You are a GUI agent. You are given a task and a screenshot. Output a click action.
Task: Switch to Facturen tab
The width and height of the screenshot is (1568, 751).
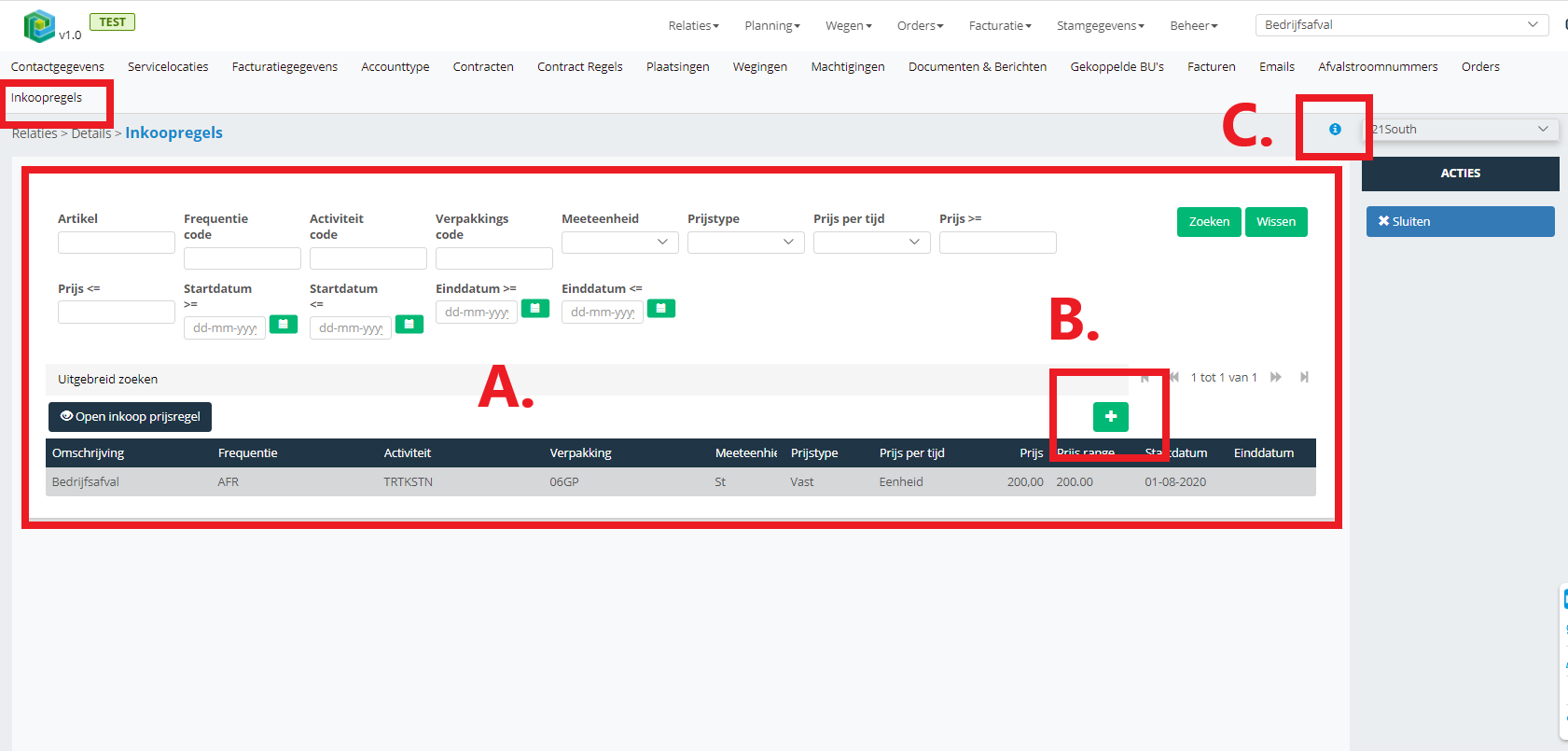1212,66
